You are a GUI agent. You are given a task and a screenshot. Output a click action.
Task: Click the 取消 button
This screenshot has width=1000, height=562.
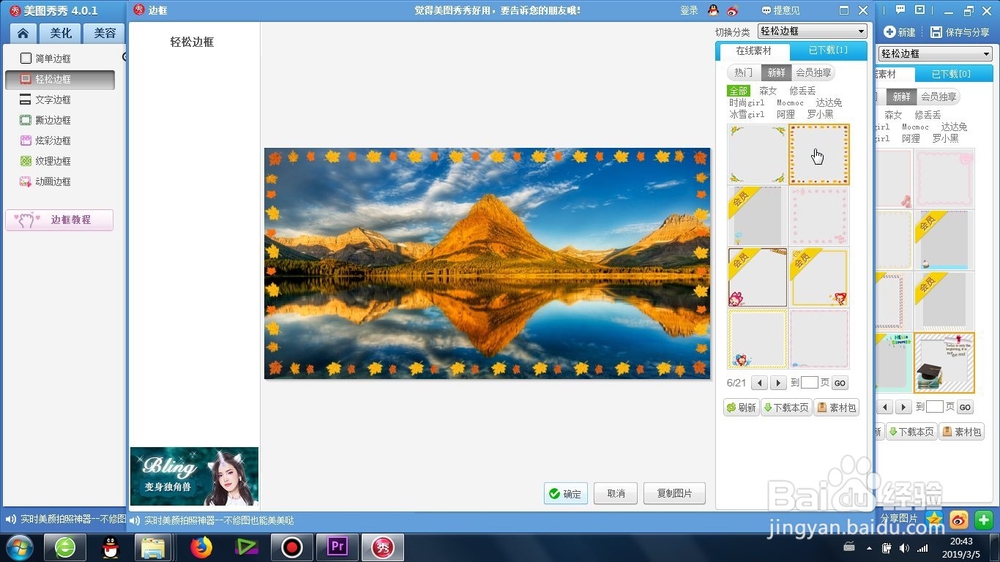(x=615, y=493)
